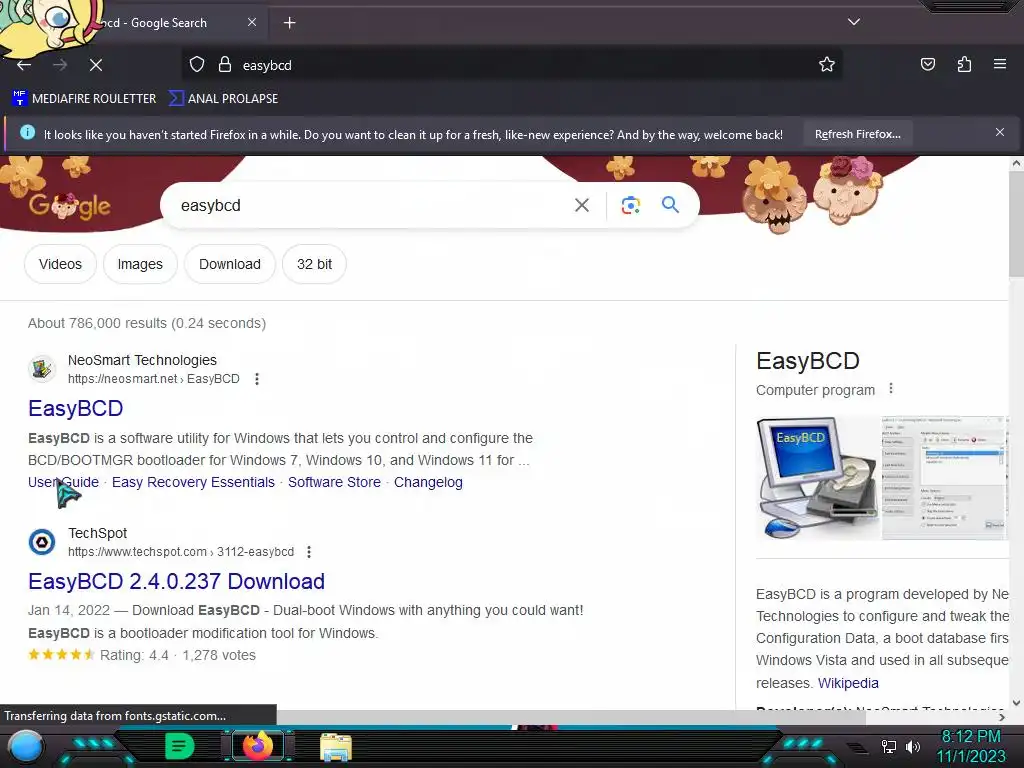Image resolution: width=1024 pixels, height=768 pixels.
Task: Open the Firefox hamburger menu
Action: pyautogui.click(x=1000, y=64)
